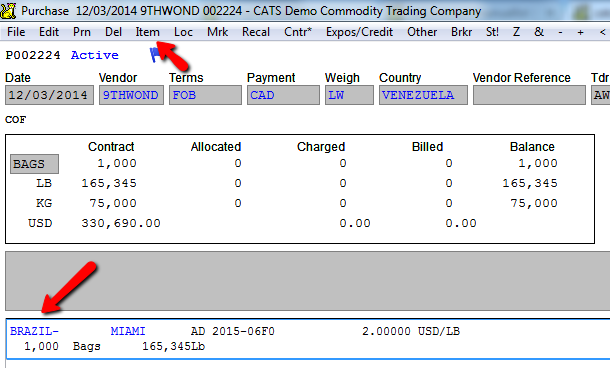
Task: Click the CATS application icon in title bar
Action: point(8,10)
